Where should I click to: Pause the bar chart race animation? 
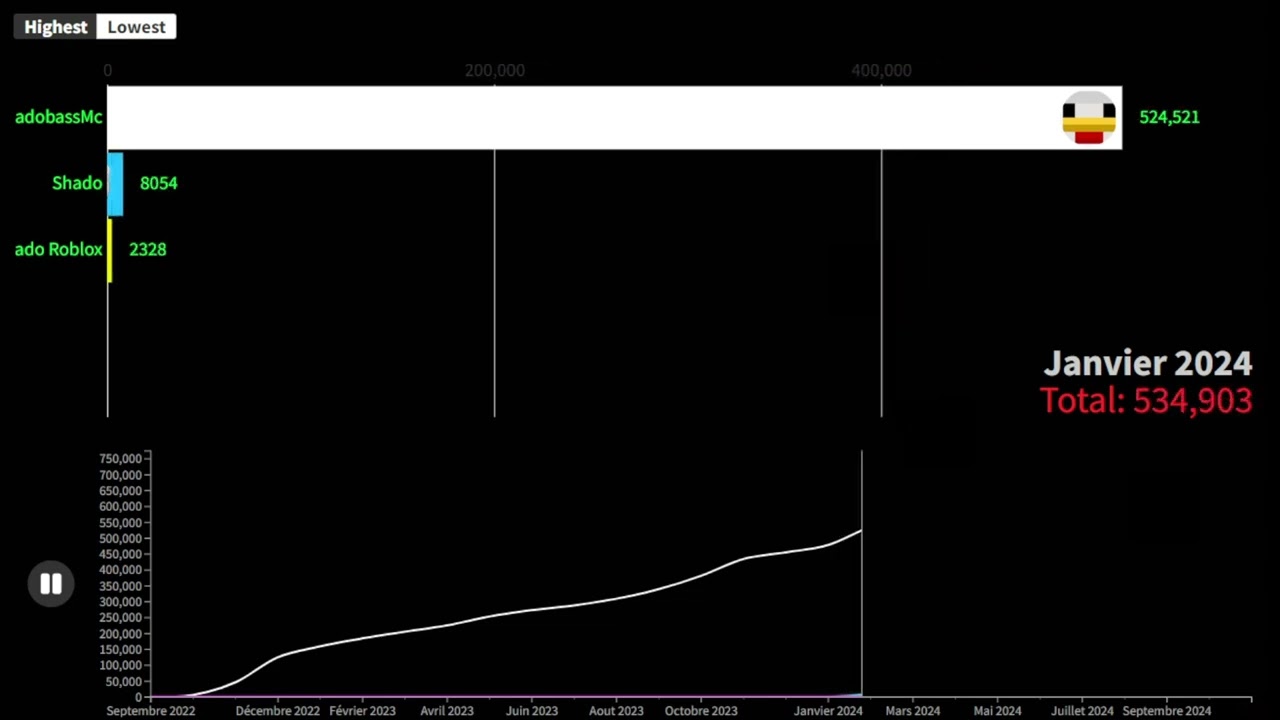click(x=51, y=584)
